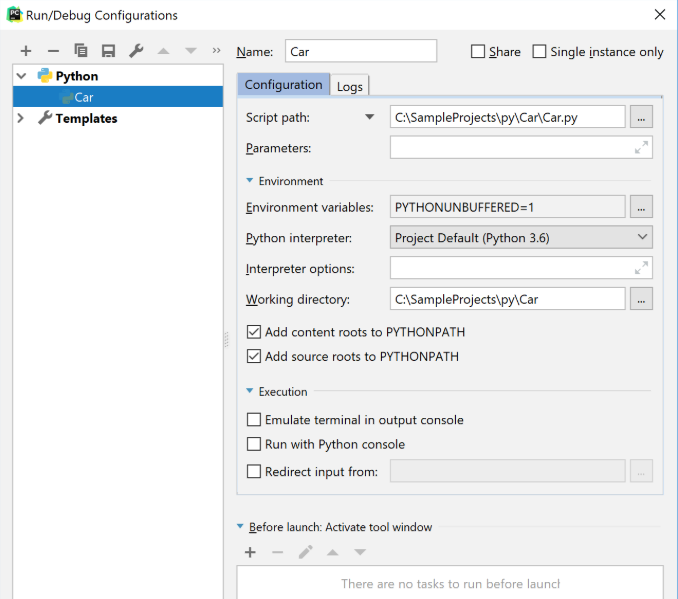
Task: Open the wrench edit templates icon in toolbar
Action: tap(136, 51)
